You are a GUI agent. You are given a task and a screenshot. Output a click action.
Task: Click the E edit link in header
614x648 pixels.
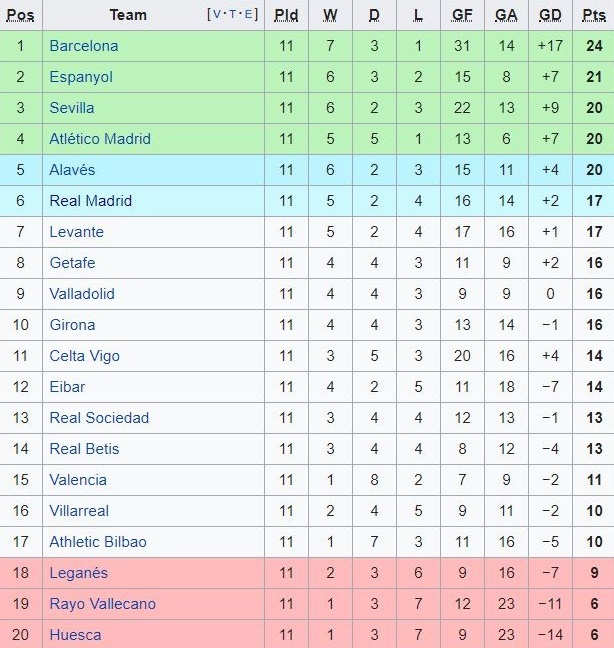click(x=247, y=15)
